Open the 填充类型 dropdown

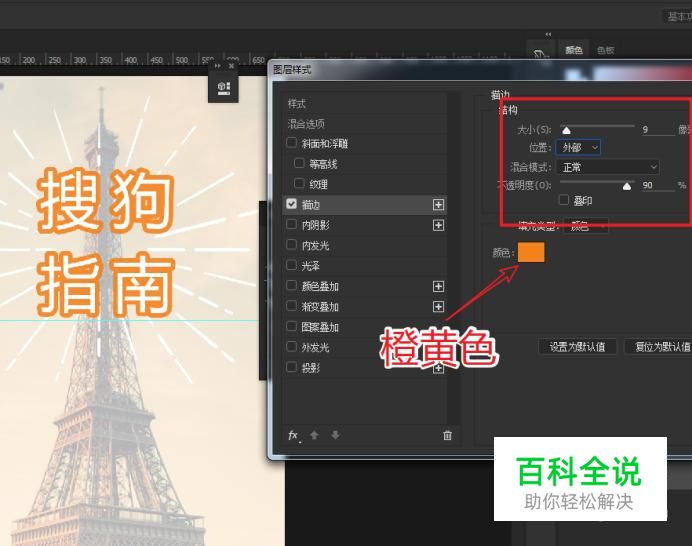coord(586,226)
